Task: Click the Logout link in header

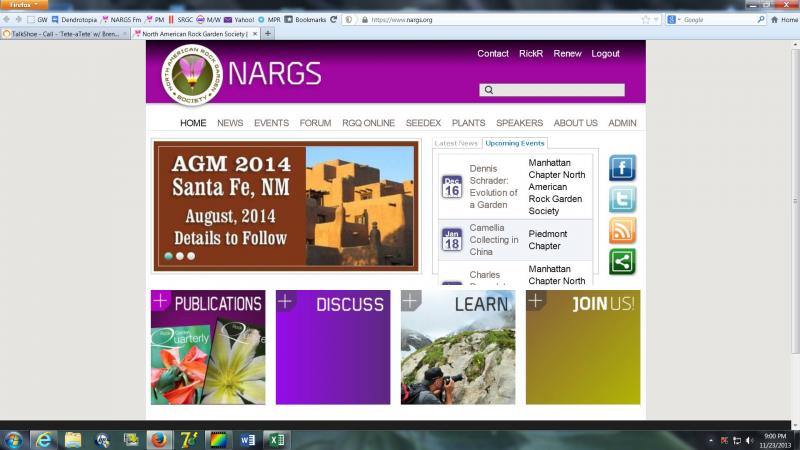Action: (605, 54)
